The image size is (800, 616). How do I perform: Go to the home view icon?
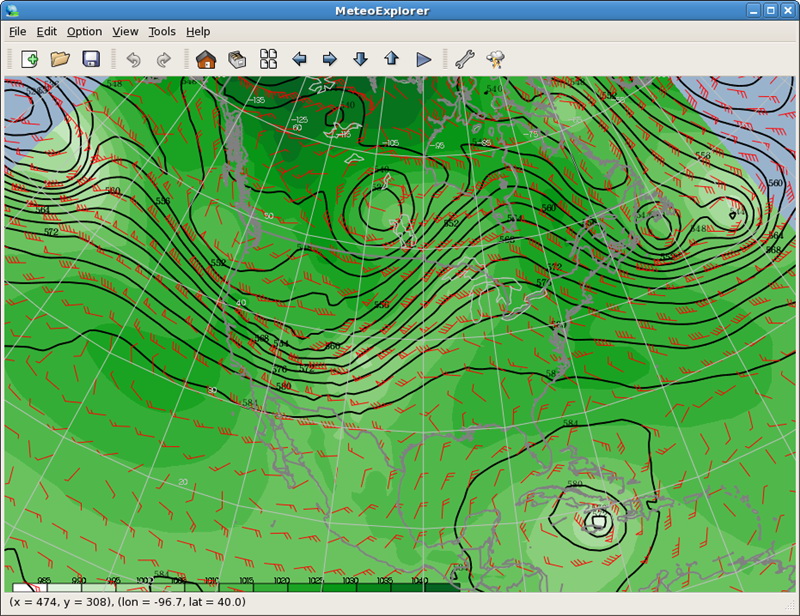[206, 59]
